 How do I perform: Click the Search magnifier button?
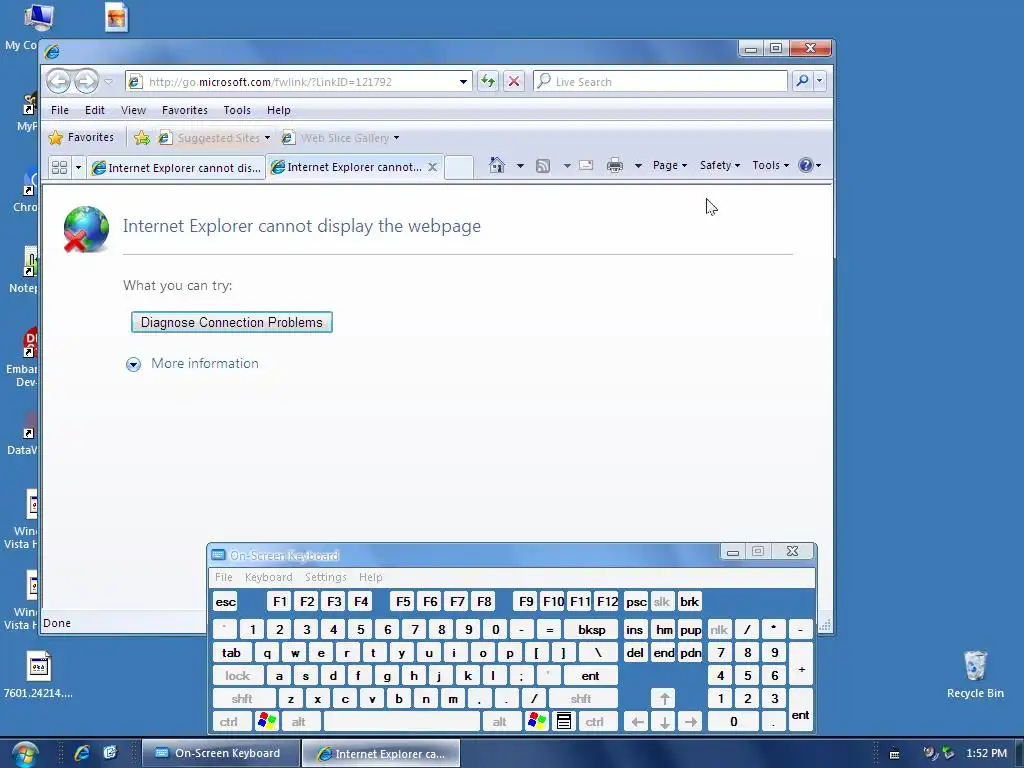(x=802, y=81)
